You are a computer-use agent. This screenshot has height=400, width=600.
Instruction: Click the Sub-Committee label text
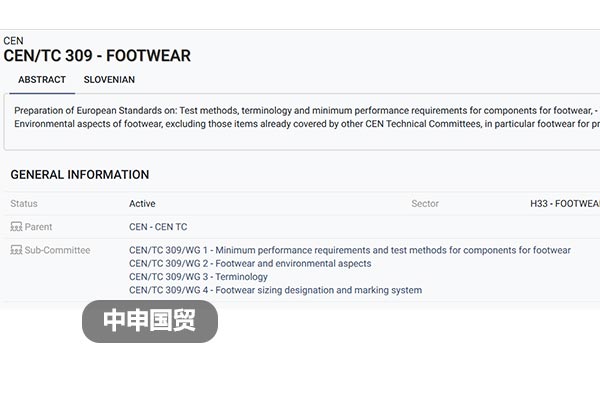click(x=57, y=250)
